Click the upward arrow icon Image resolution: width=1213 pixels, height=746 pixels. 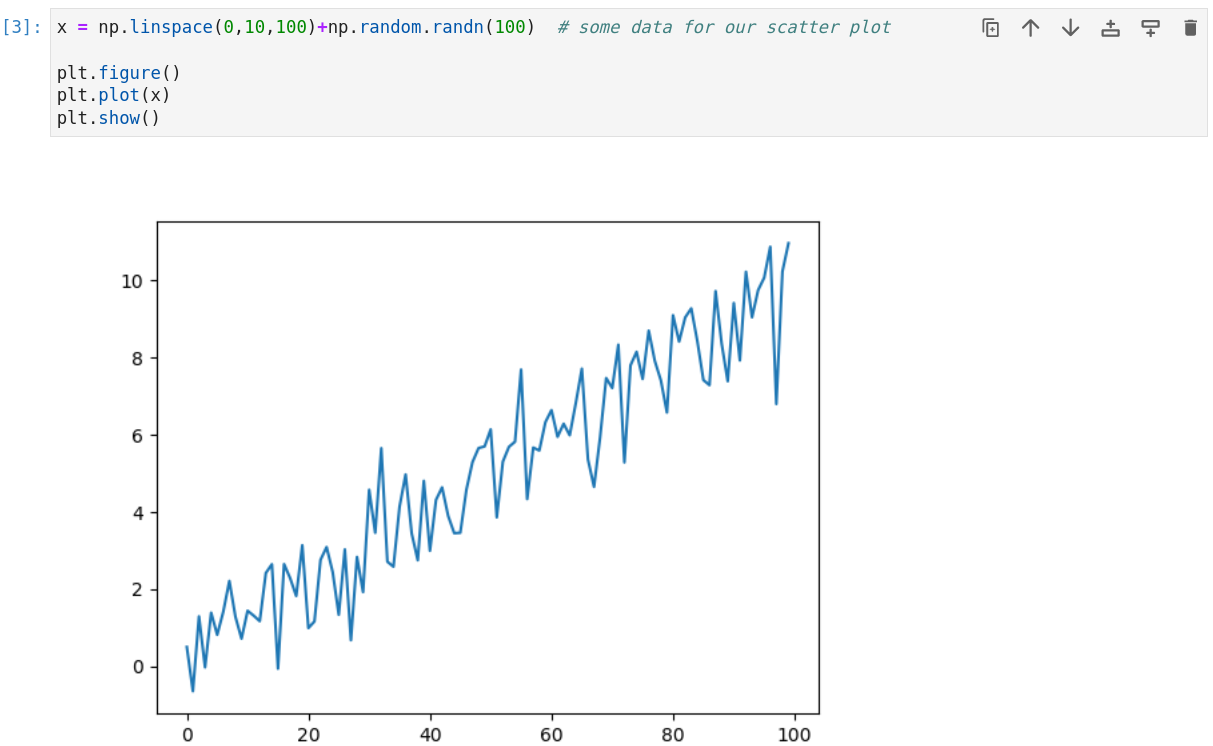[x=1030, y=28]
